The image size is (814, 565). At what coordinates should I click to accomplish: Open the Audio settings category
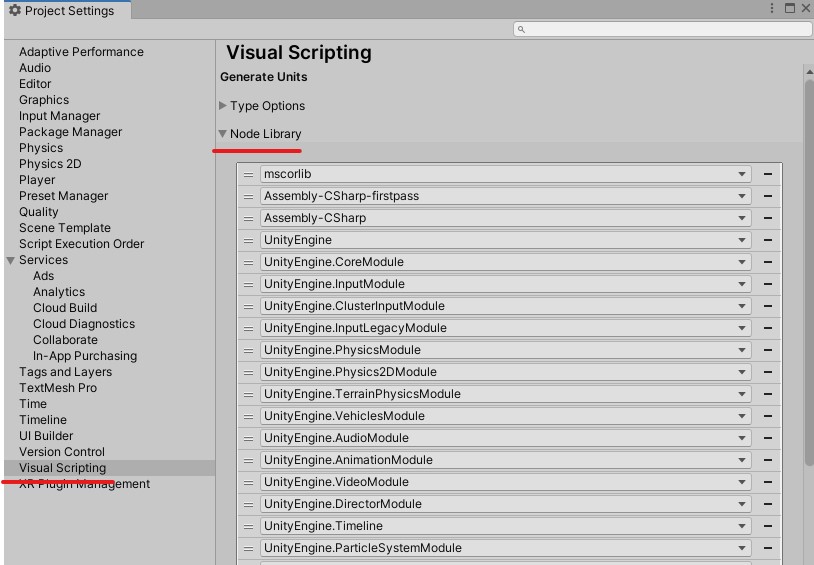(x=35, y=68)
